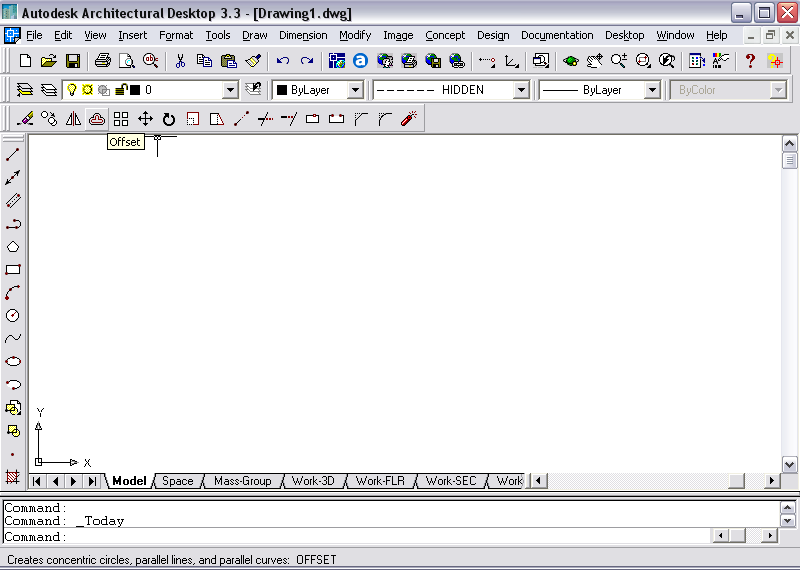Select the Ellipse draw tool
The width and height of the screenshot is (800, 570).
(13, 361)
